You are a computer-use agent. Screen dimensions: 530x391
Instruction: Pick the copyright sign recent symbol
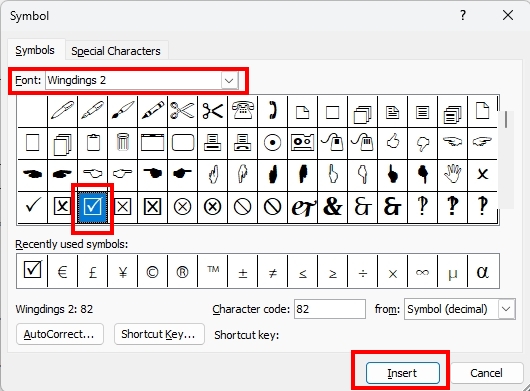coord(152,271)
